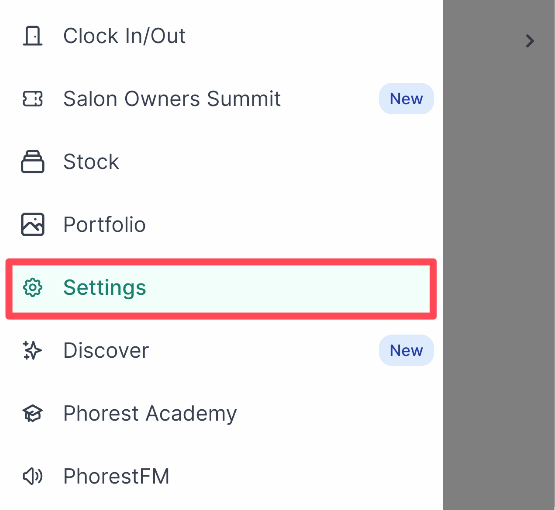Click the New badge beside Discover
Screen dimensions: 555x510
(x=406, y=350)
